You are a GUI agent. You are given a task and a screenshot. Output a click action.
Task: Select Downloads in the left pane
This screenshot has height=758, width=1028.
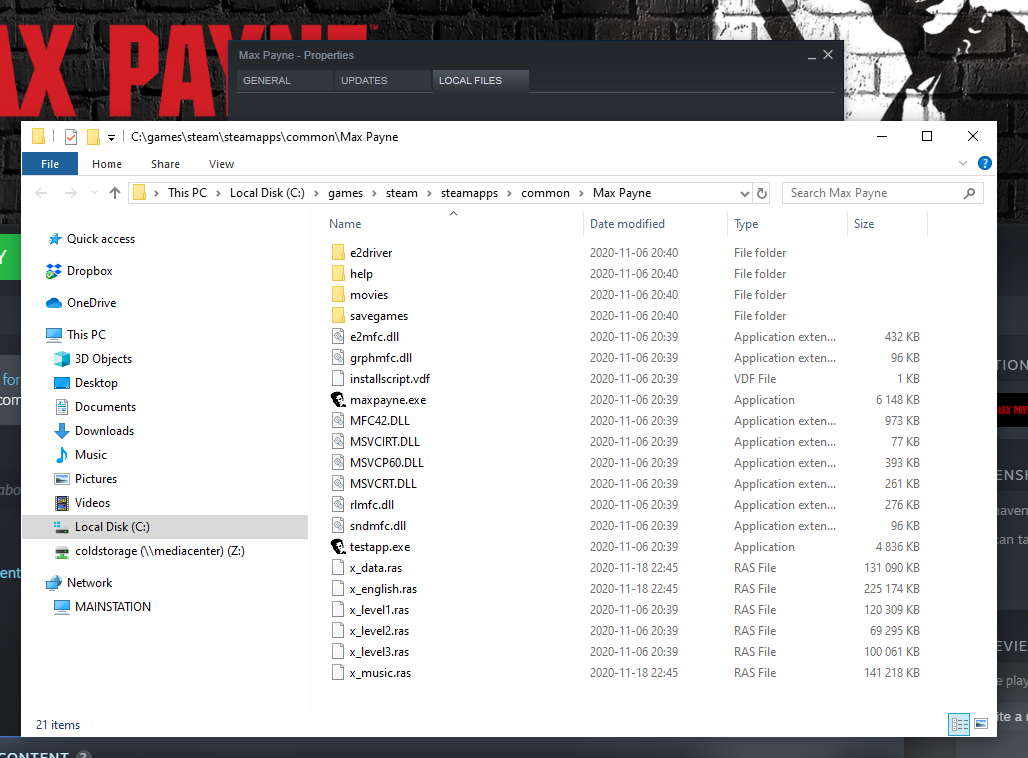pyautogui.click(x=104, y=430)
